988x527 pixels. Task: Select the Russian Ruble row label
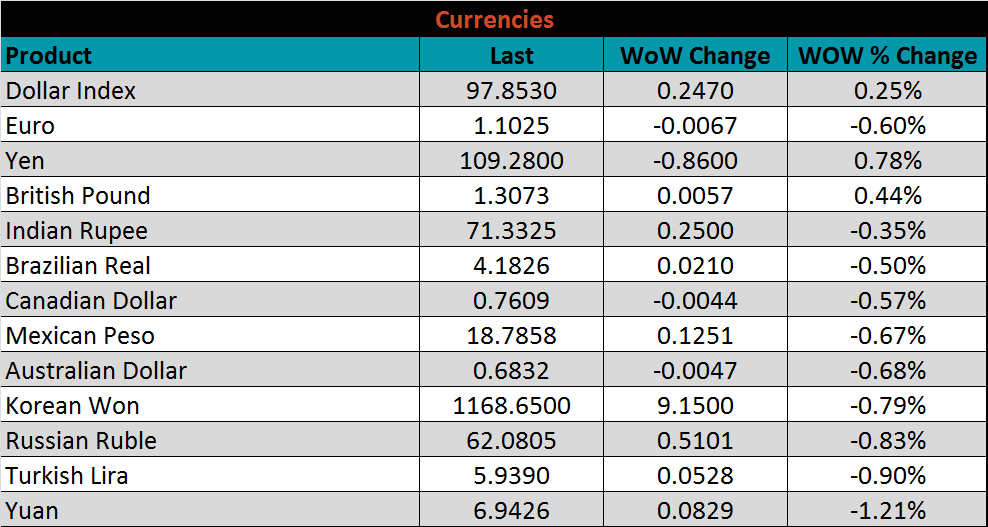pyautogui.click(x=81, y=441)
